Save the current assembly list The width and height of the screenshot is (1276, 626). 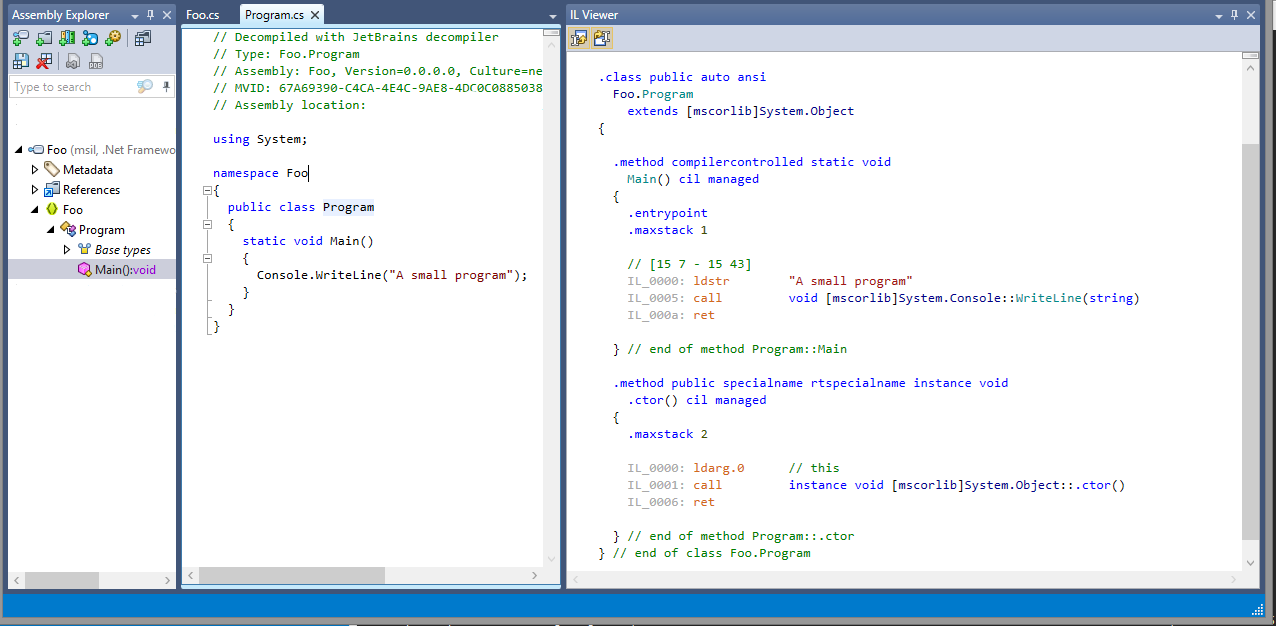20,60
